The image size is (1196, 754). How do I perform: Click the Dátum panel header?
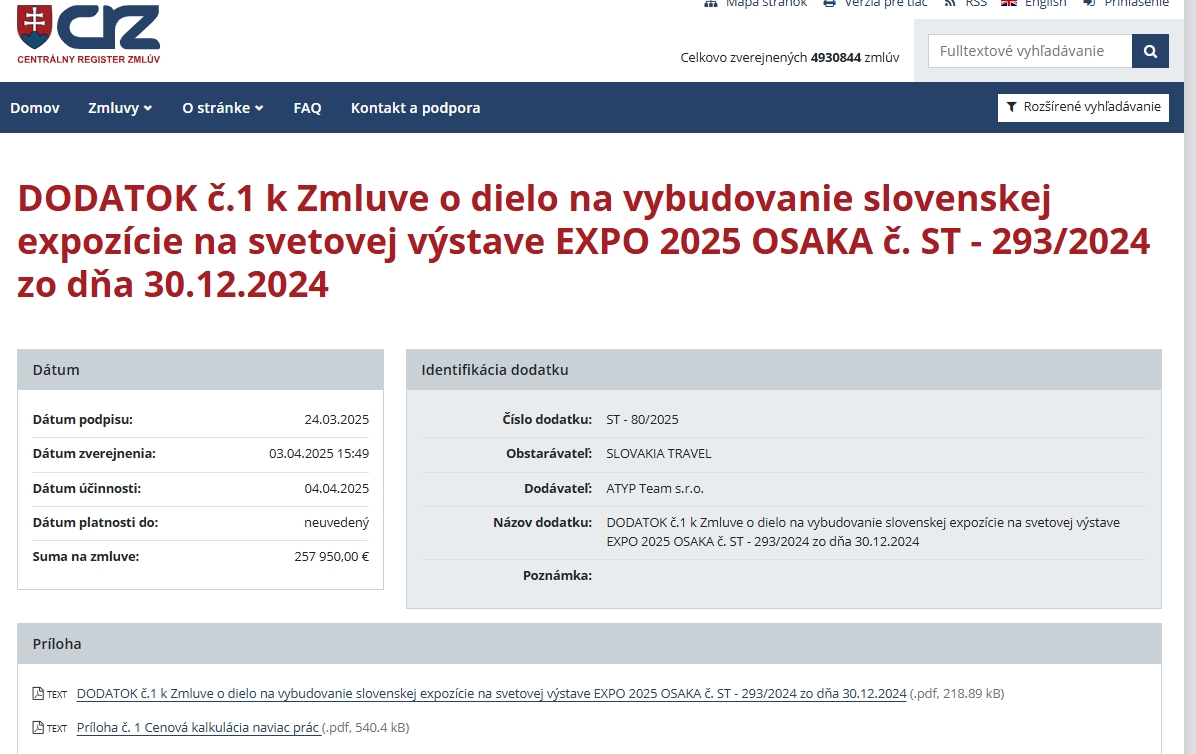[x=201, y=370]
